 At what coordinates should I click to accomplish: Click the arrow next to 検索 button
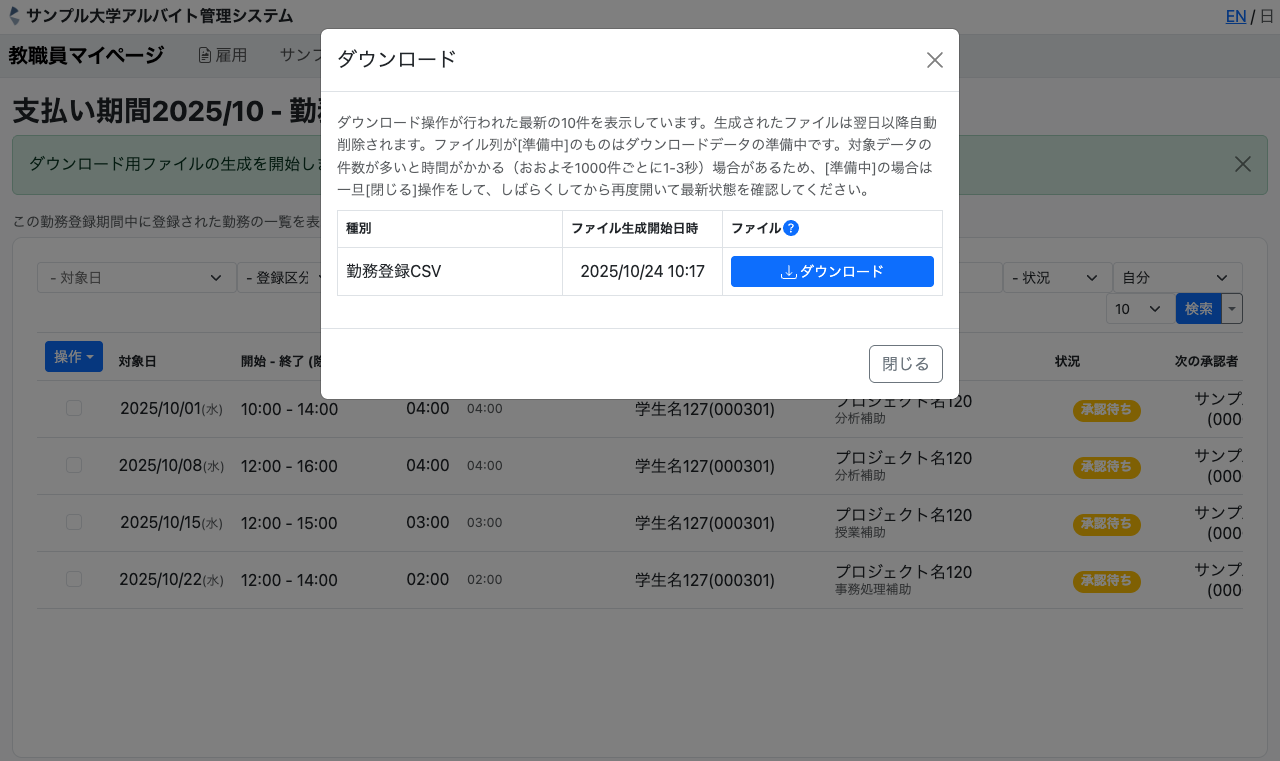click(x=1232, y=309)
